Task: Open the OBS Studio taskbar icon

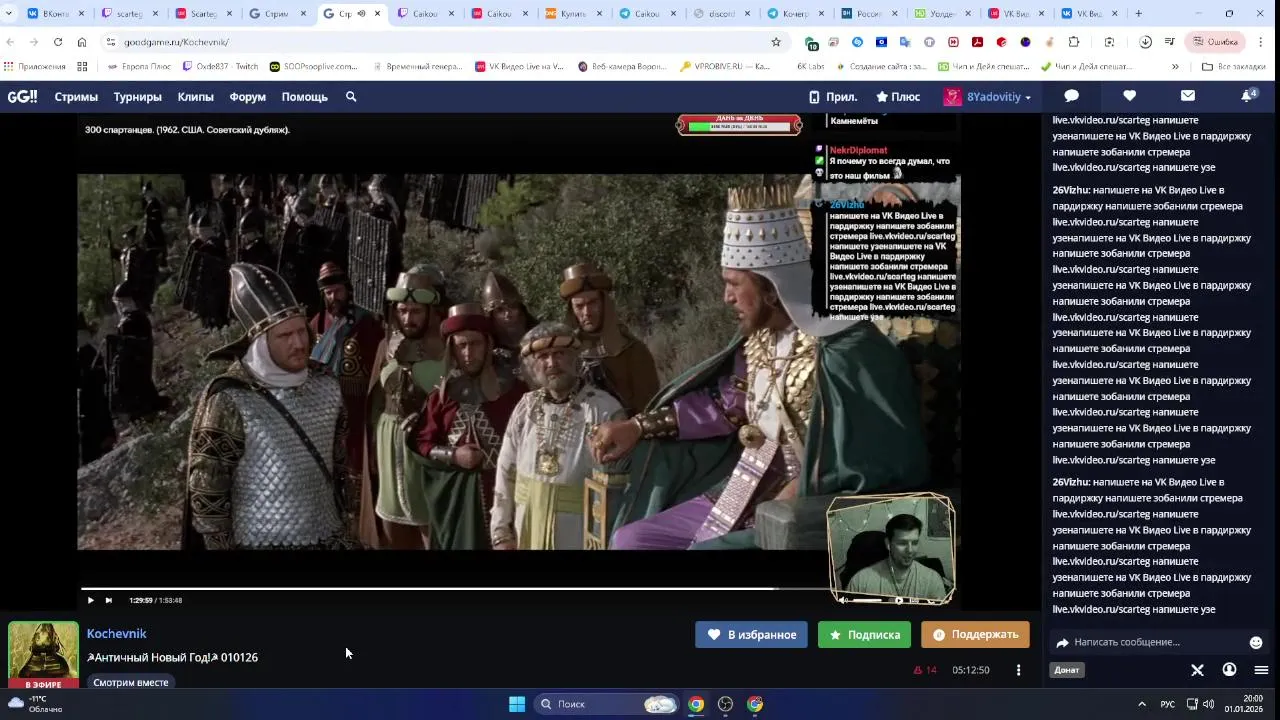Action: (x=725, y=704)
